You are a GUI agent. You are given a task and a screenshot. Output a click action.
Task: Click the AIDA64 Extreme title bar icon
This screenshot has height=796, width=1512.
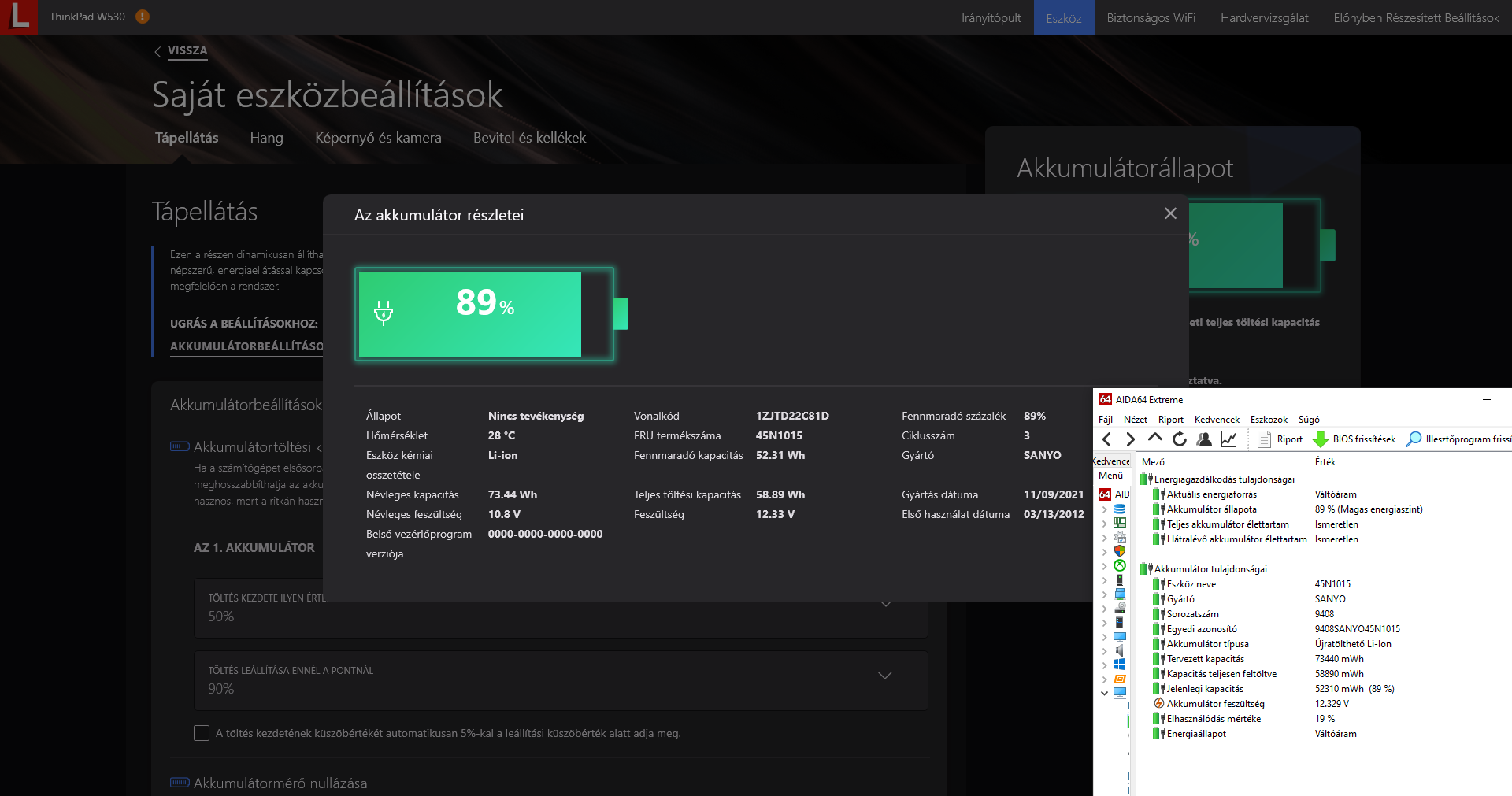(1106, 399)
